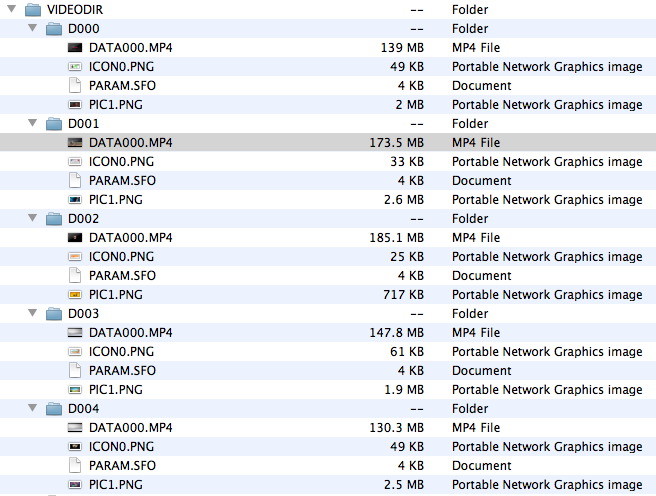Click the 185.1 MB DATA000.MP4 video thumbnail icon
The height and width of the screenshot is (496, 656).
75,238
